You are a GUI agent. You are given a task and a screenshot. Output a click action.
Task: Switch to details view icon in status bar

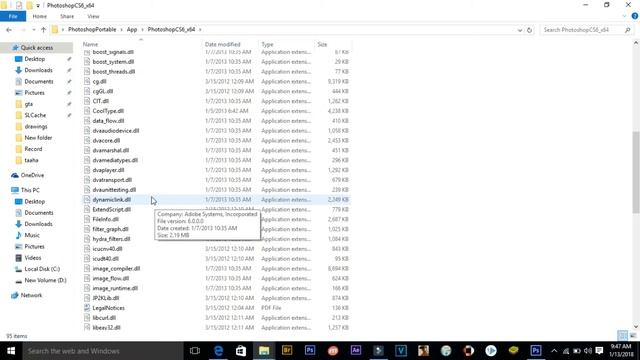622,336
